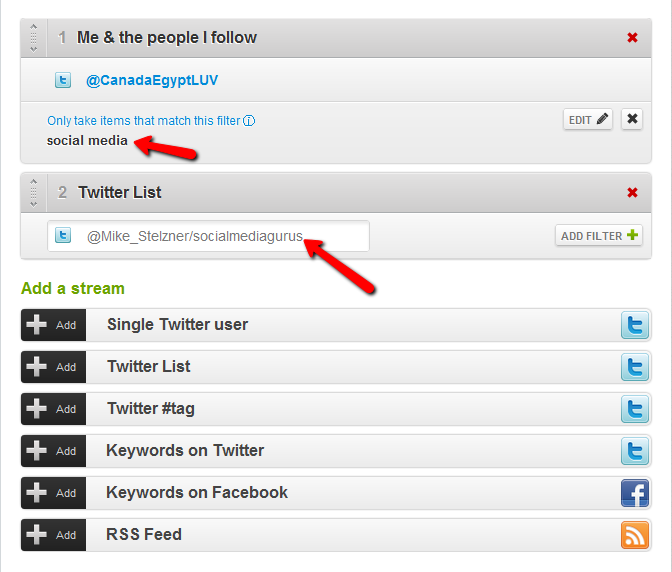Open the @CanadaEgyptLUV account link
Screen dimensions: 672x572
tap(152, 80)
